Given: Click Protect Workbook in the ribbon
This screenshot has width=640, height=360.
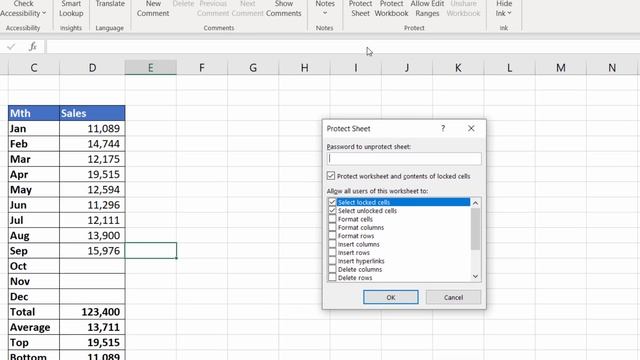Looking at the screenshot, I should (391, 9).
